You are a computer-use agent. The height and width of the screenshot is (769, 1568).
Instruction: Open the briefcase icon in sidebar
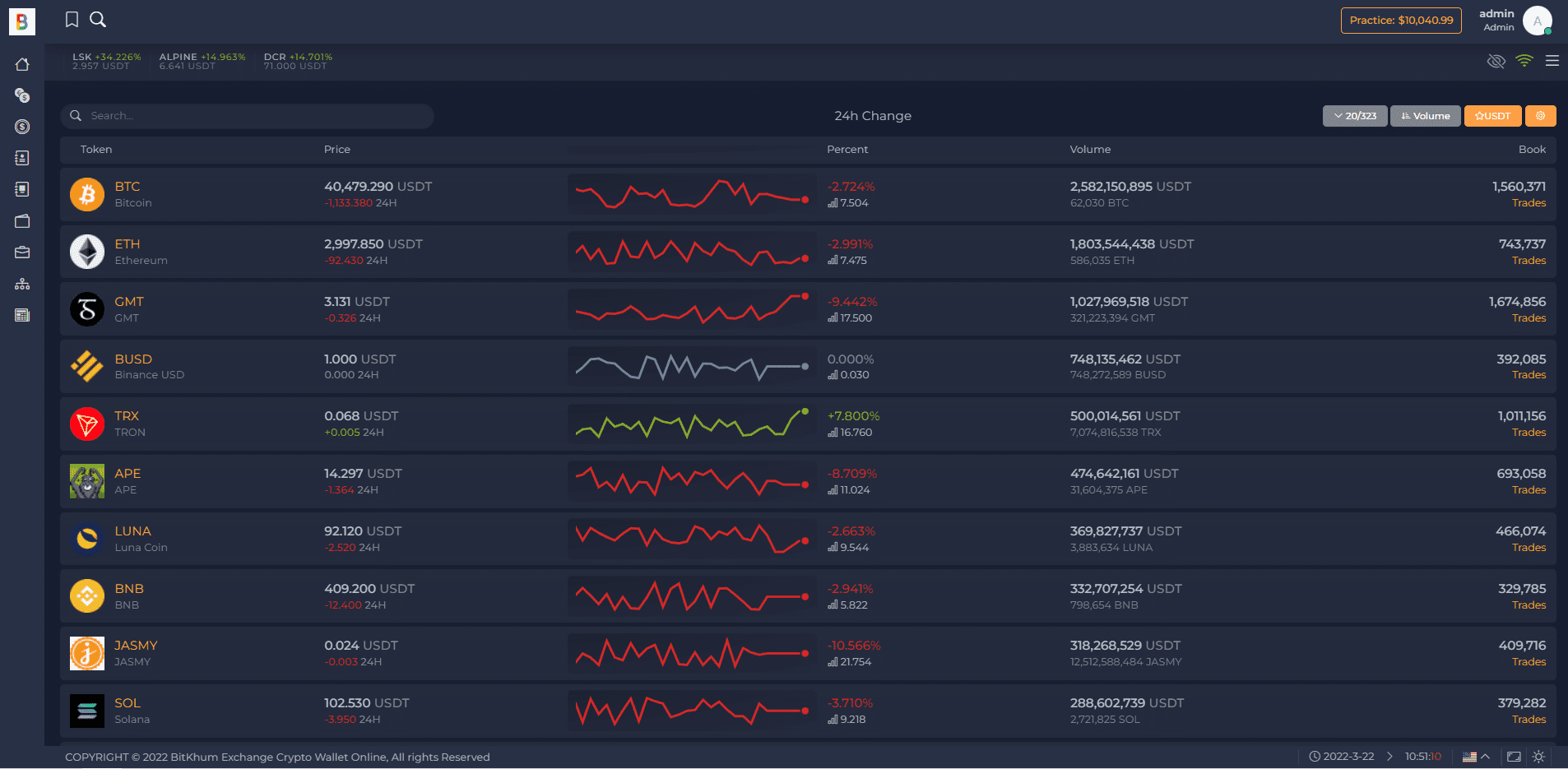click(22, 252)
